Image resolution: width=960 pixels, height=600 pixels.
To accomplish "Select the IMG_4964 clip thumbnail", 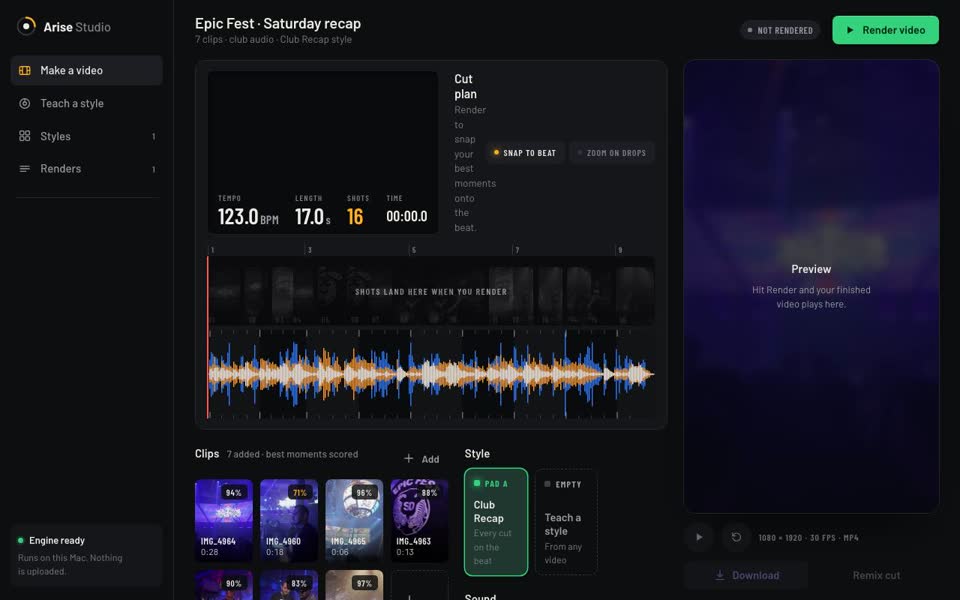I will [x=223, y=520].
